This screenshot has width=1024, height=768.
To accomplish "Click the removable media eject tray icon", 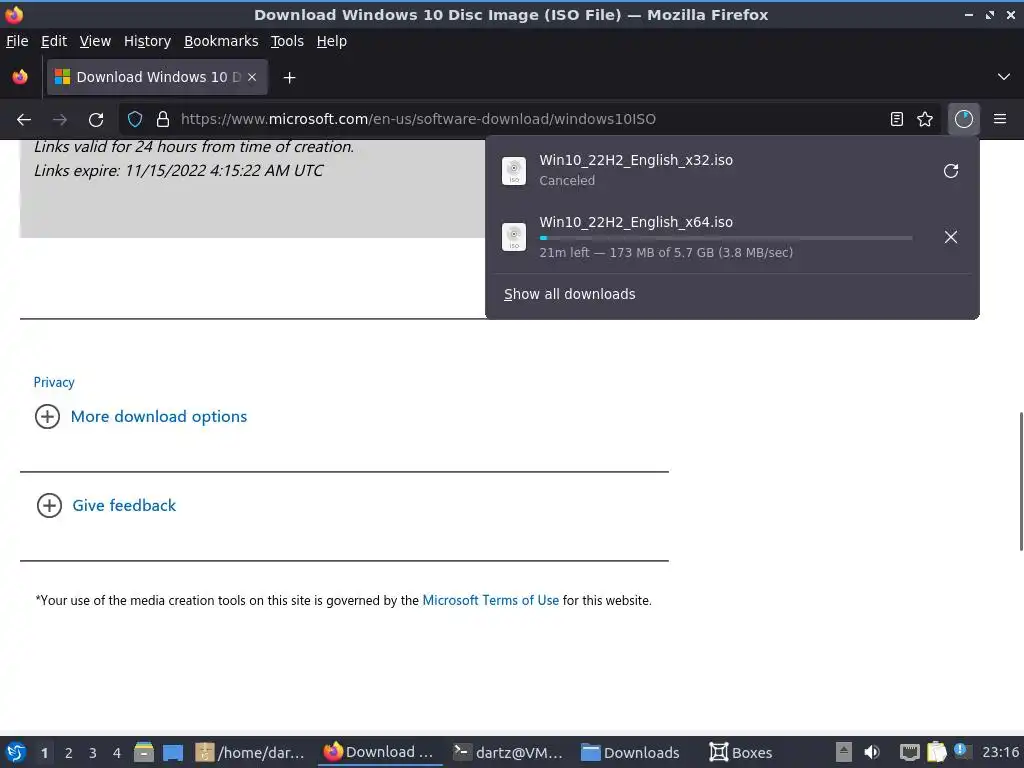I will pyautogui.click(x=844, y=752).
